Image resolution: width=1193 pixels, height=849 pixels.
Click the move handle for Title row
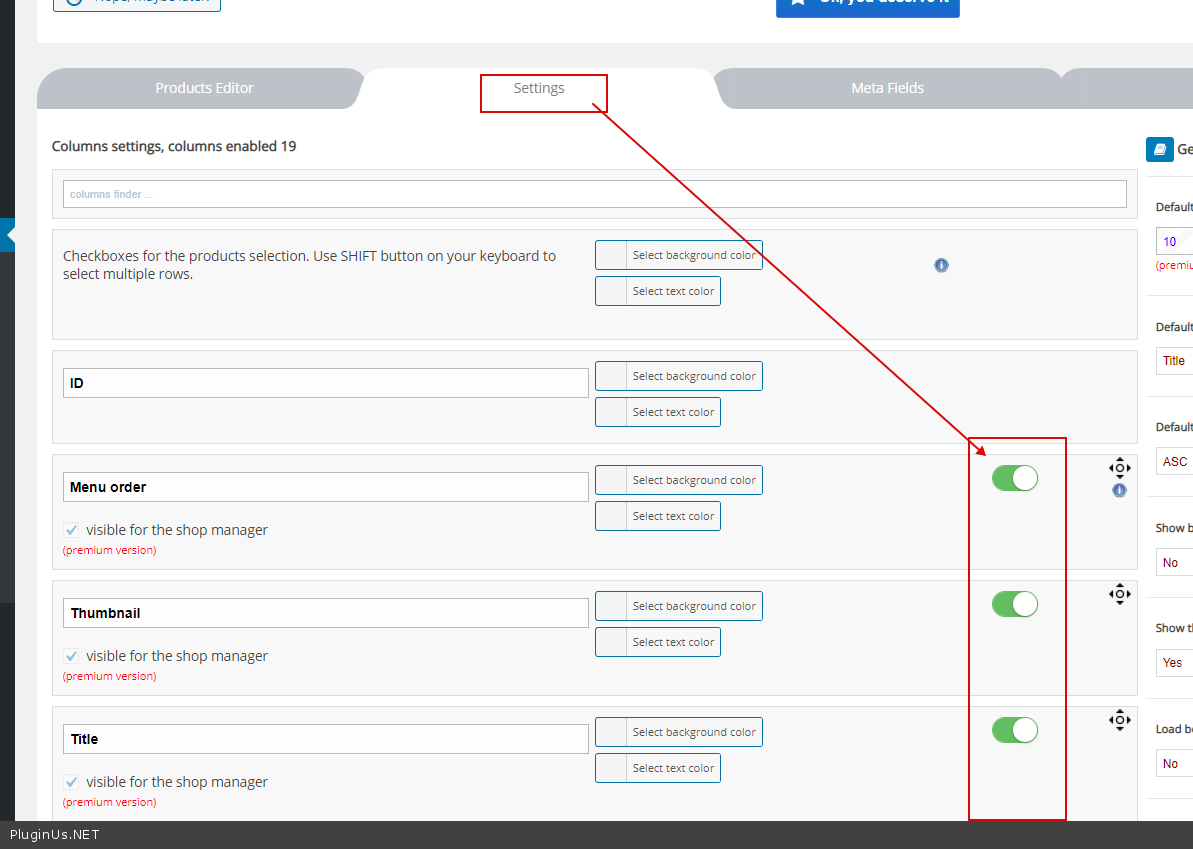(x=1119, y=720)
